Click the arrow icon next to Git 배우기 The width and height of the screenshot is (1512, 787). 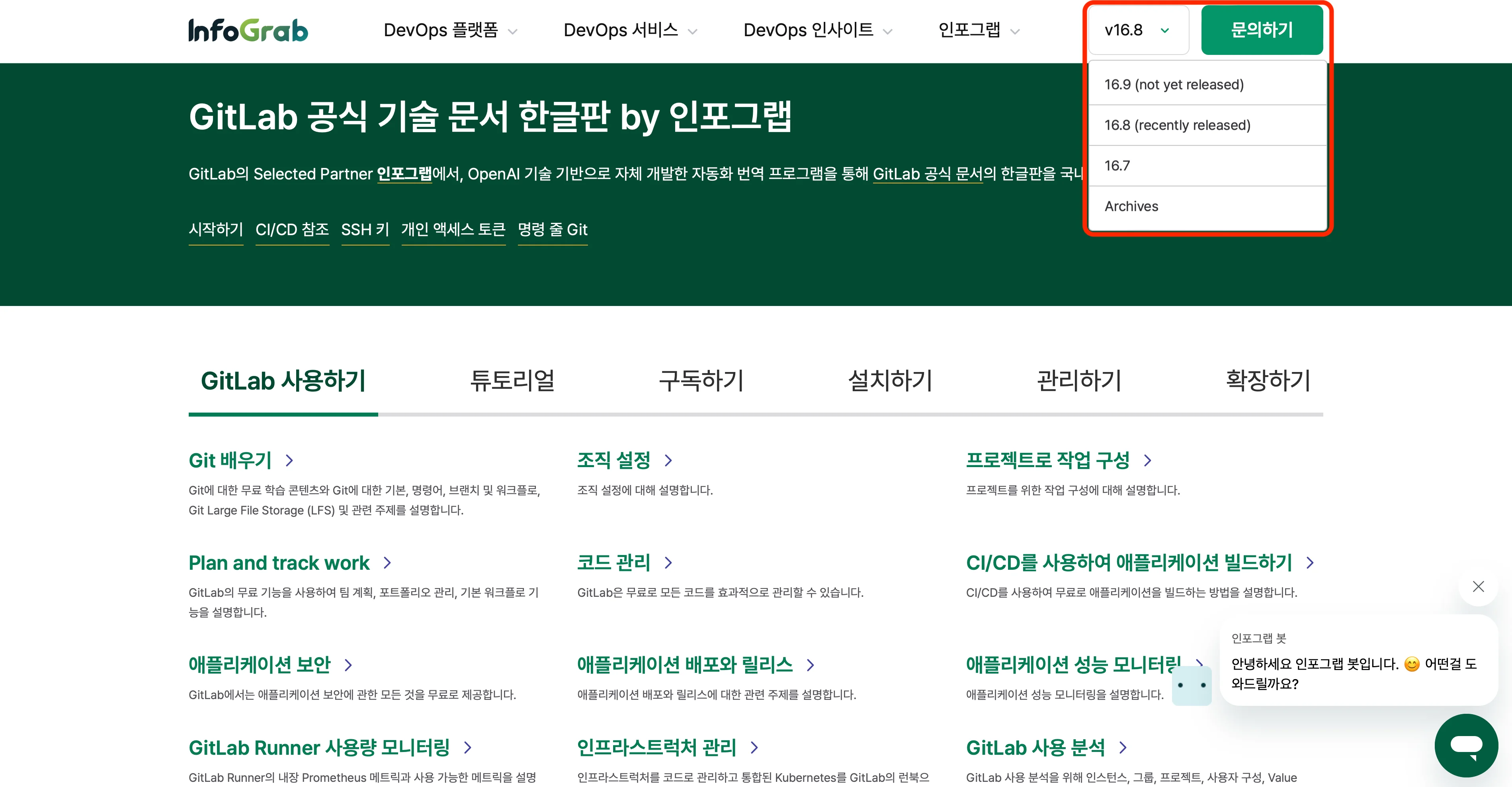tap(289, 462)
